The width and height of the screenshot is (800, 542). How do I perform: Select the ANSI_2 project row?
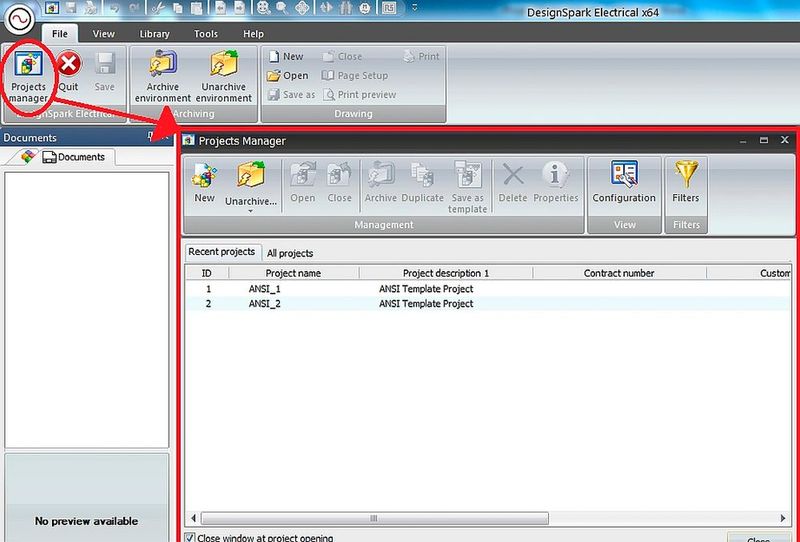[487, 304]
